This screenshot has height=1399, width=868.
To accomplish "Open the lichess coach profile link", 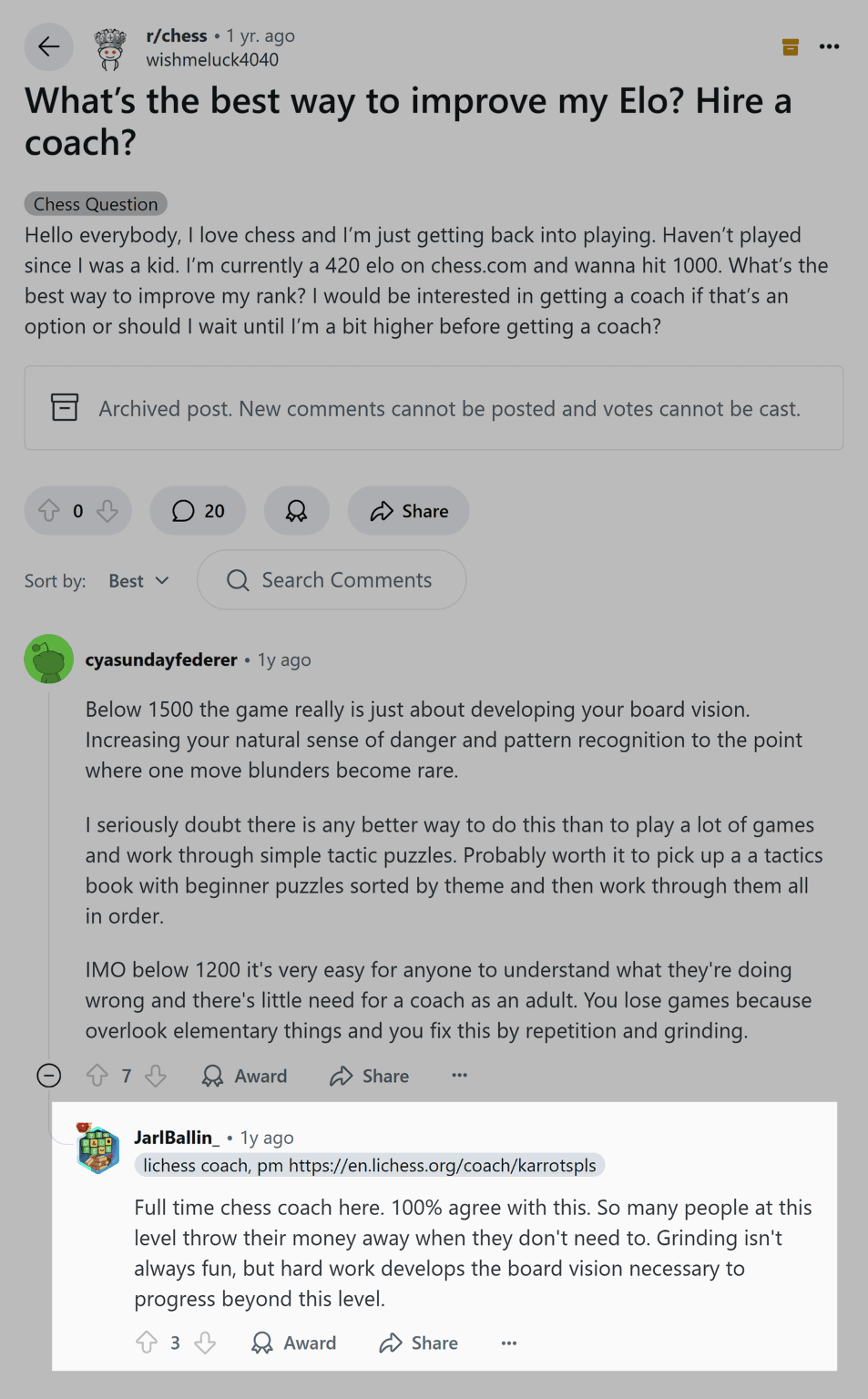I will pyautogui.click(x=370, y=1165).
